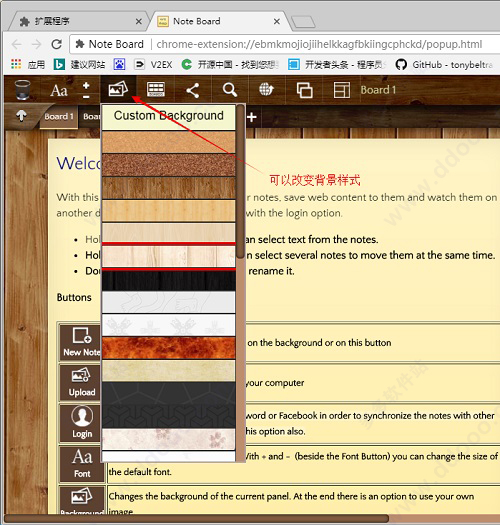Click the overlapping squares copy icon
This screenshot has width=500, height=525.
click(x=304, y=90)
